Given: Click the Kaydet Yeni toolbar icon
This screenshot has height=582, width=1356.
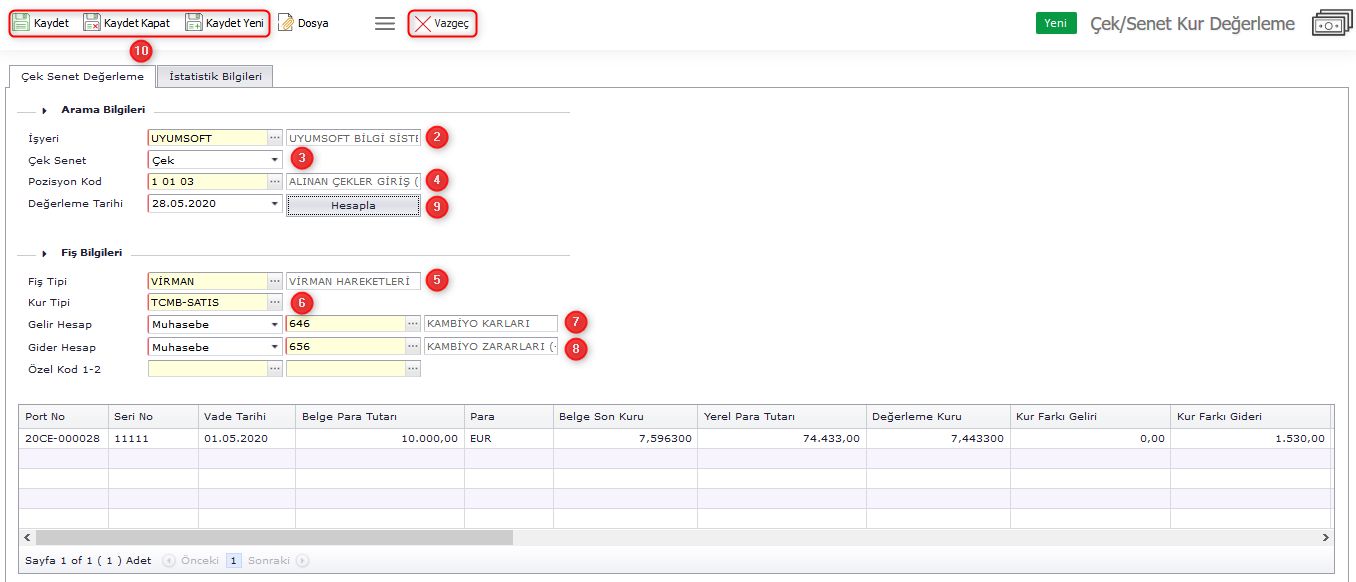Looking at the screenshot, I should click(194, 23).
